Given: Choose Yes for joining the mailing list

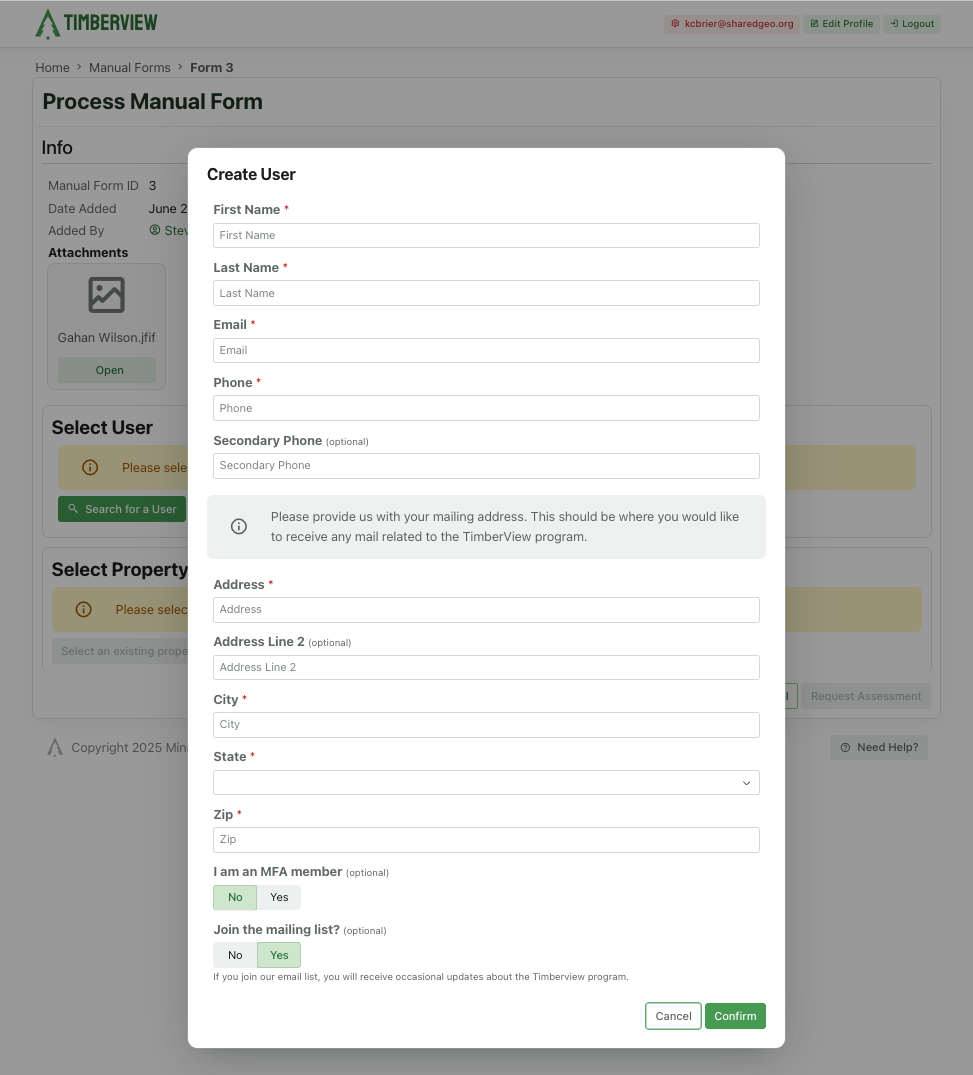Looking at the screenshot, I should pyautogui.click(x=279, y=955).
